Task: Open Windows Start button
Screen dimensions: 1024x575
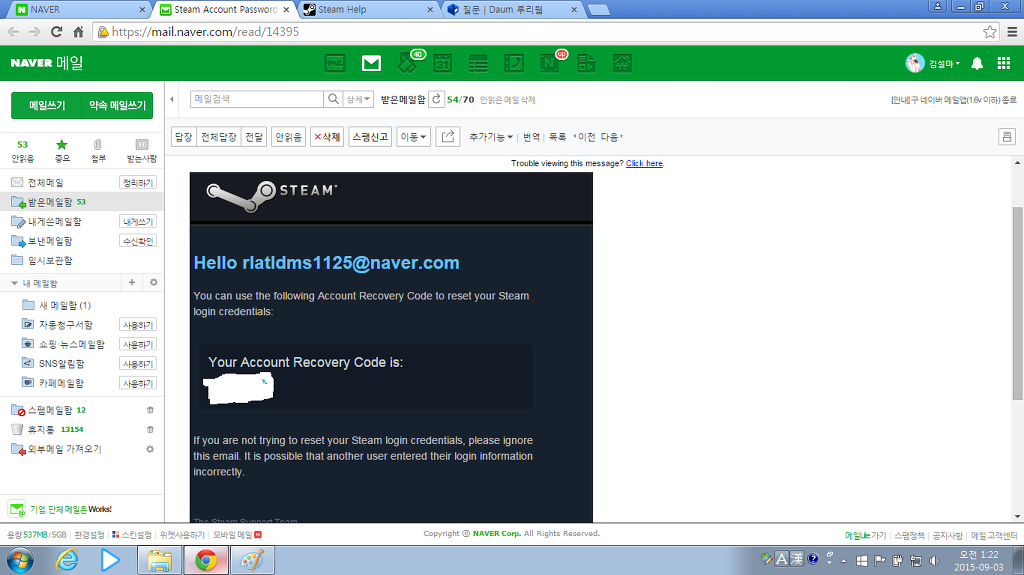Action: coord(20,560)
